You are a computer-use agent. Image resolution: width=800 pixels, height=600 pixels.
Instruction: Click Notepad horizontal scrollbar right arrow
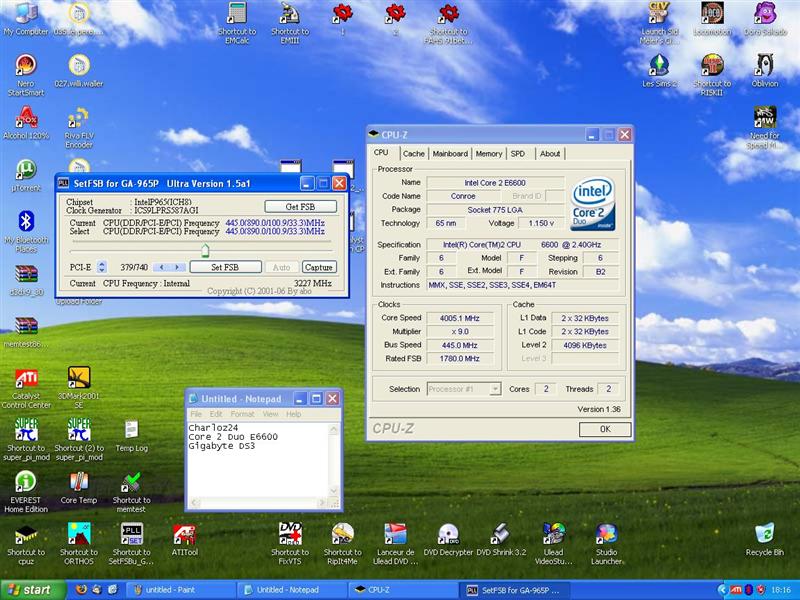point(322,503)
